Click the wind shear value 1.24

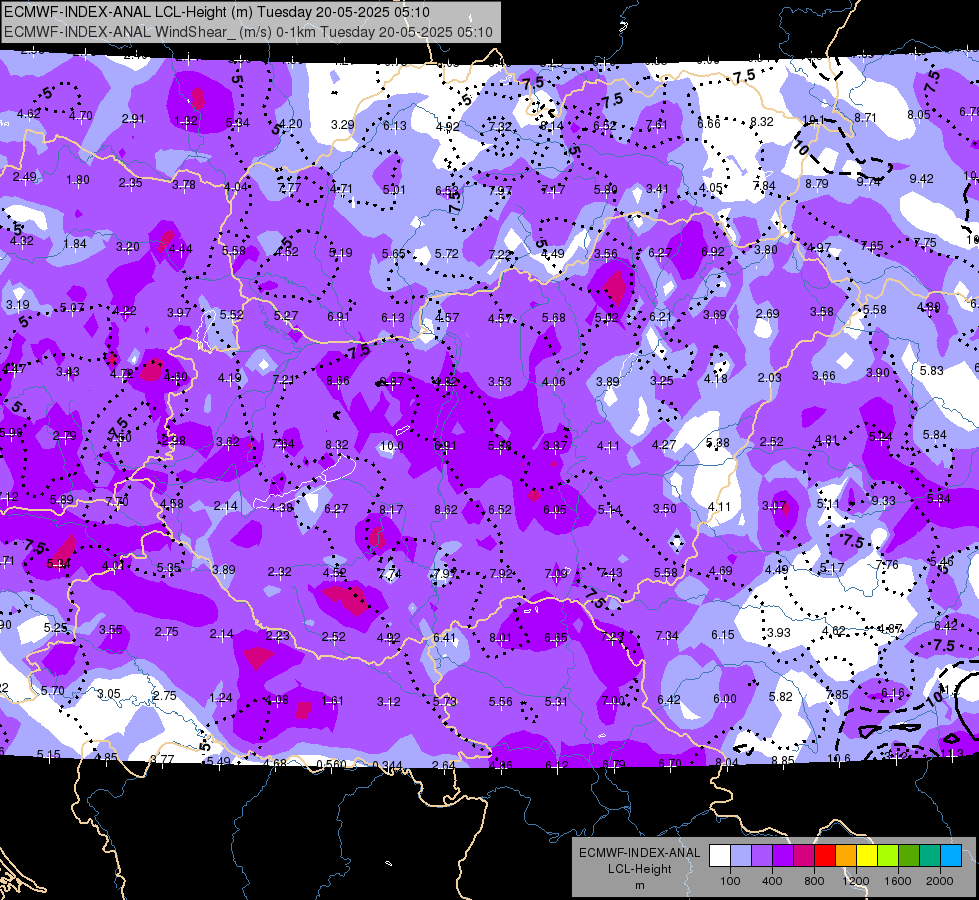click(221, 698)
